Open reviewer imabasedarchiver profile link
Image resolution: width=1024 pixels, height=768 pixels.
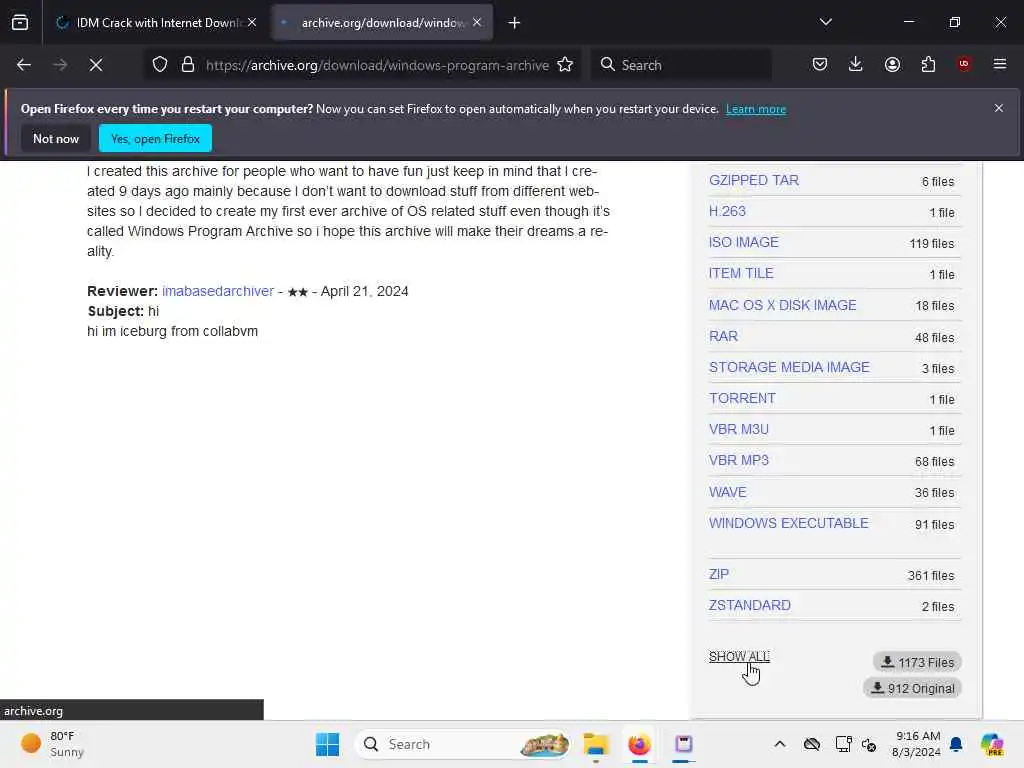217,291
